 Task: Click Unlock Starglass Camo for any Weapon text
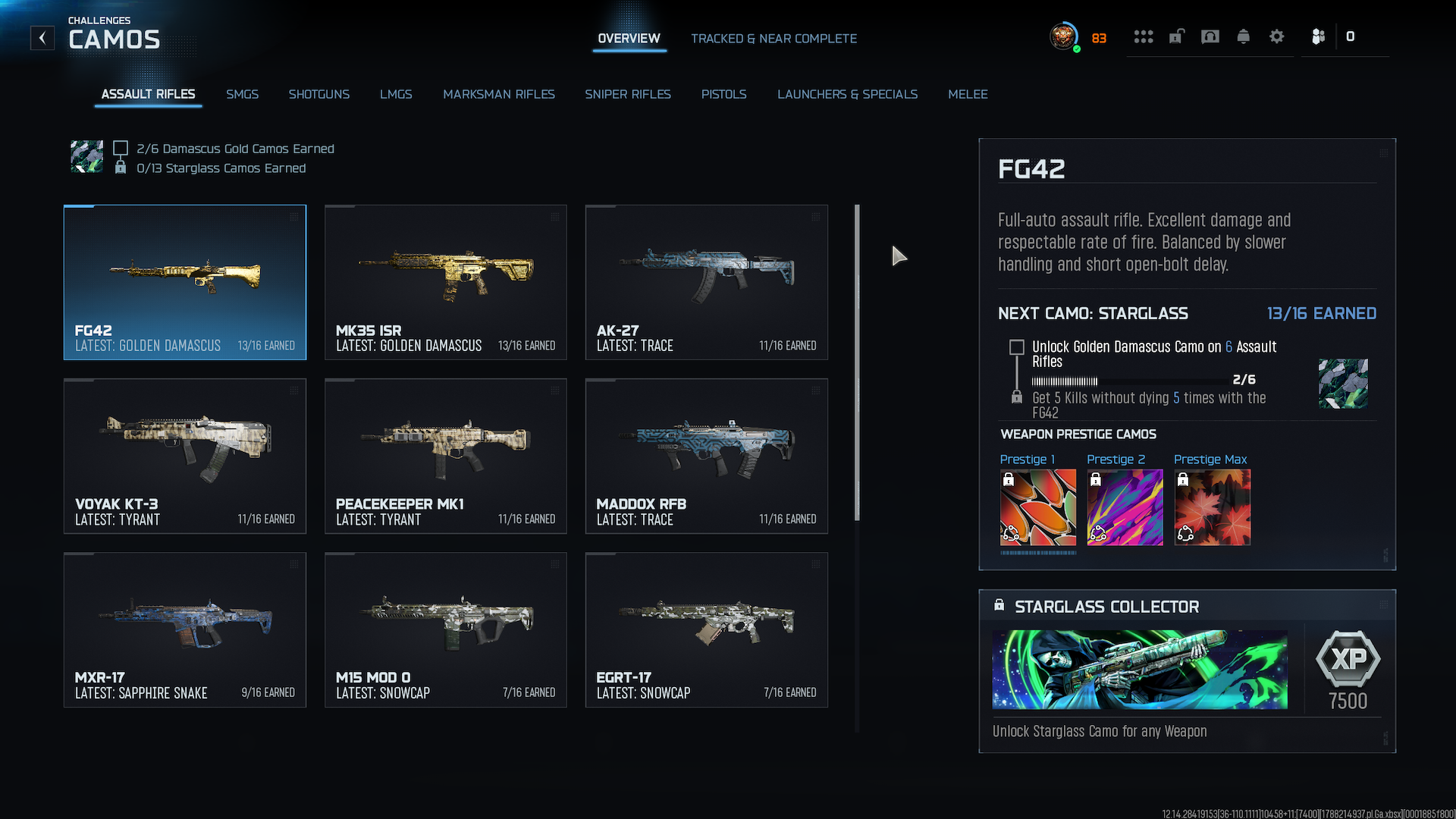tap(1100, 731)
